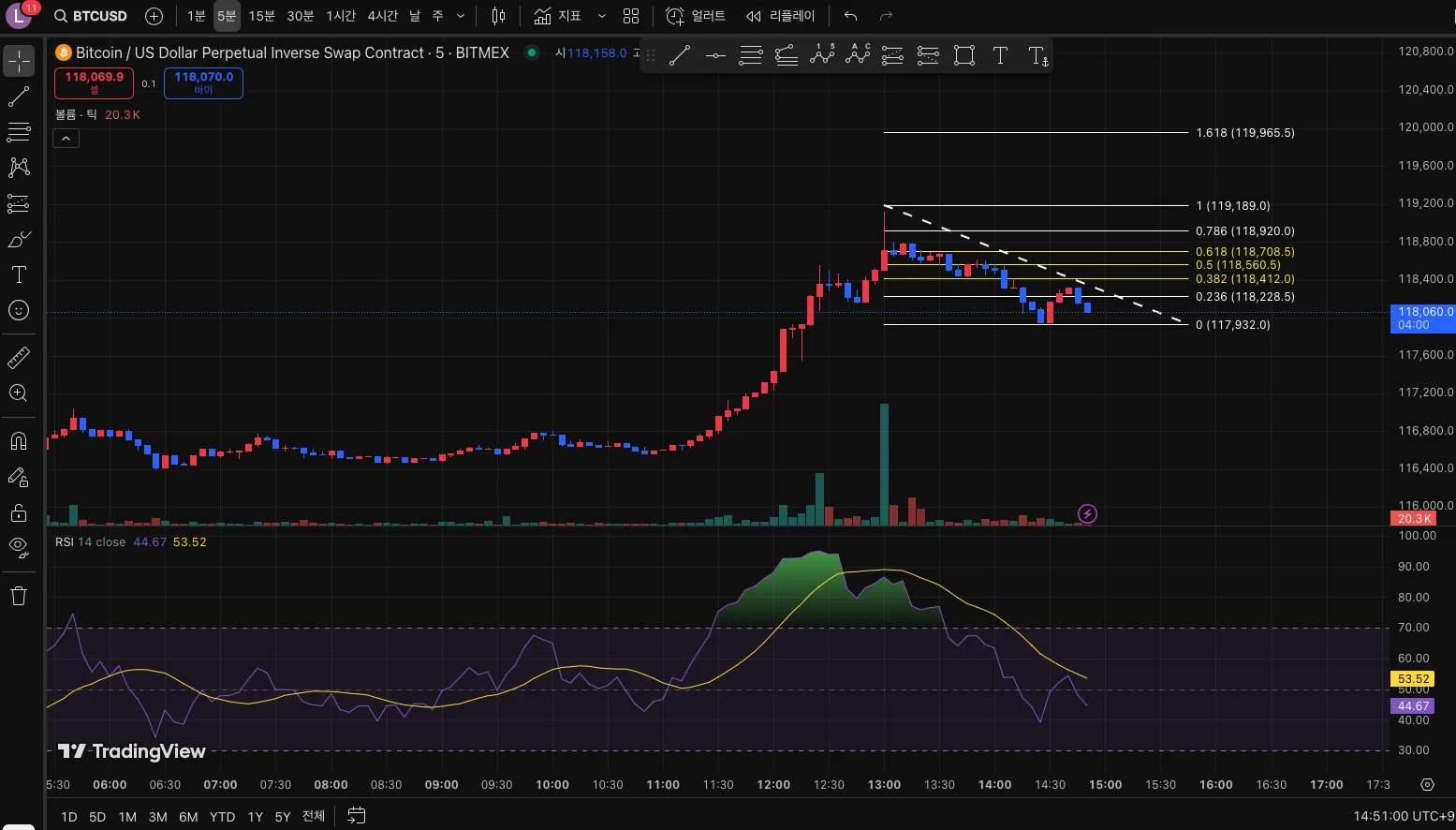Click the red 셀 sell price button

click(94, 82)
